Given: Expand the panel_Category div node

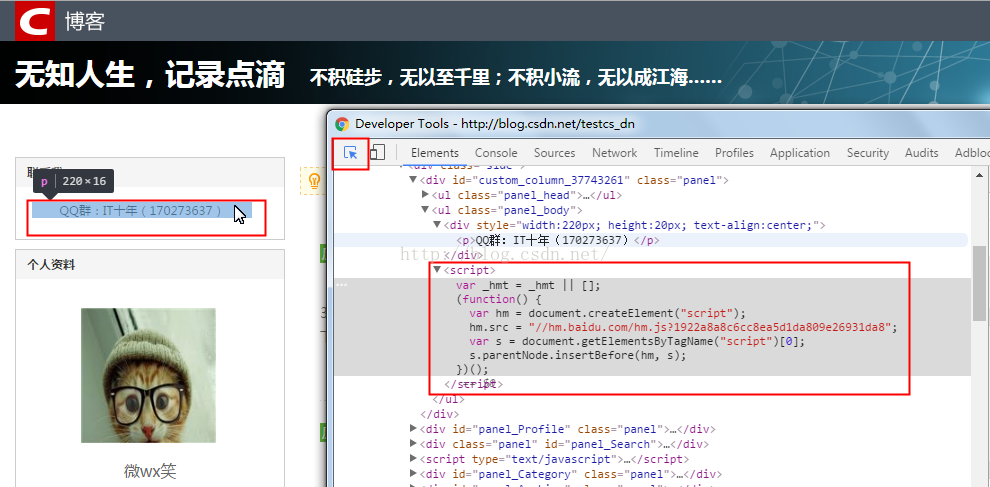Looking at the screenshot, I should [x=414, y=474].
